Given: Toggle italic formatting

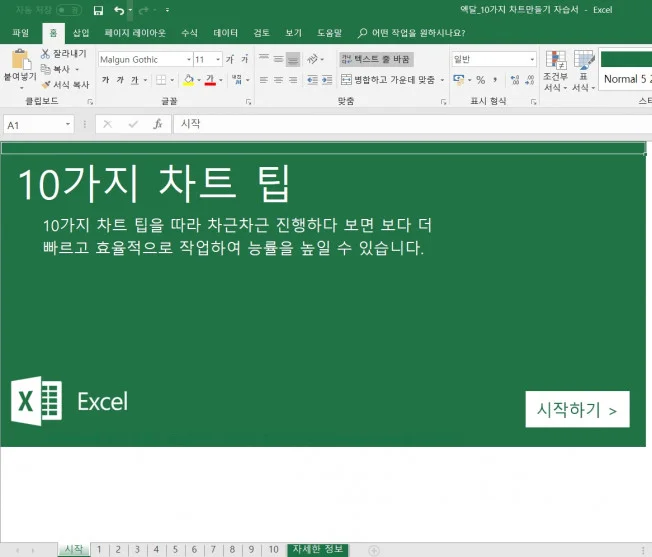Looking at the screenshot, I should pos(120,80).
